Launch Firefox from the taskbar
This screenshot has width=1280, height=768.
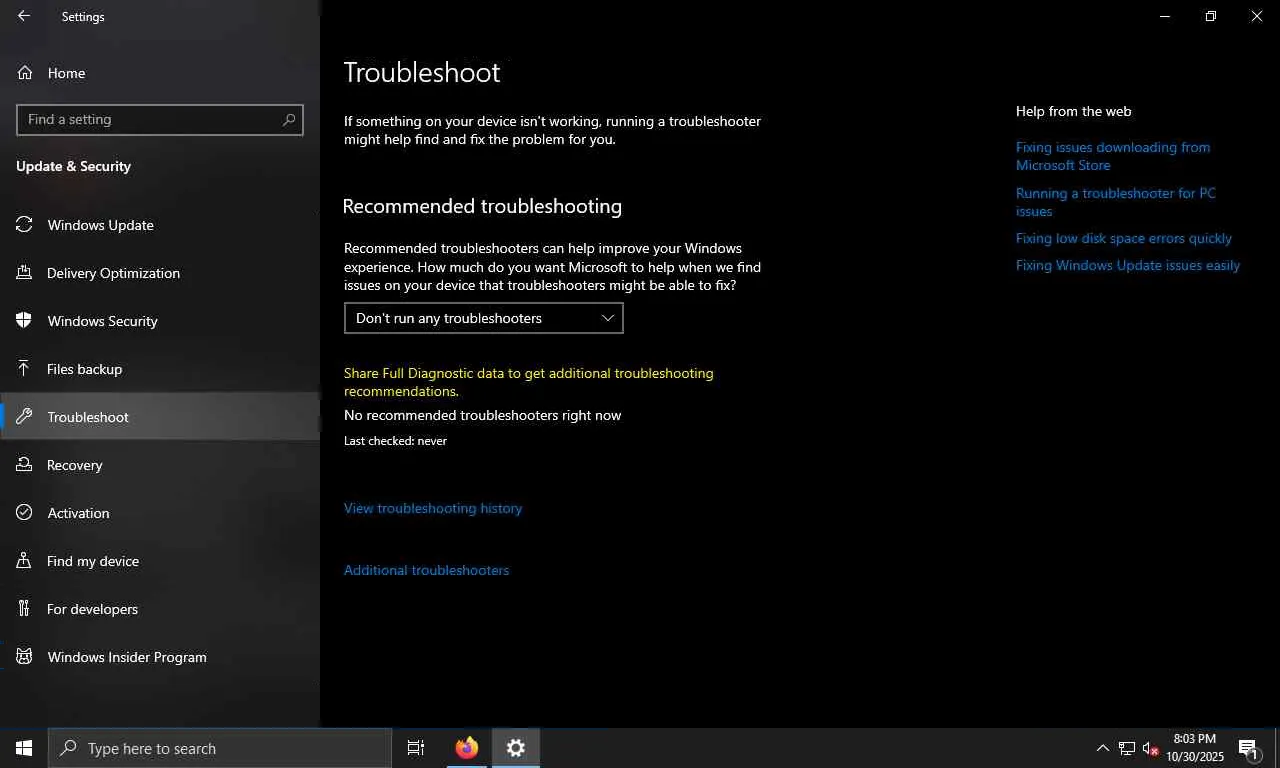point(466,748)
